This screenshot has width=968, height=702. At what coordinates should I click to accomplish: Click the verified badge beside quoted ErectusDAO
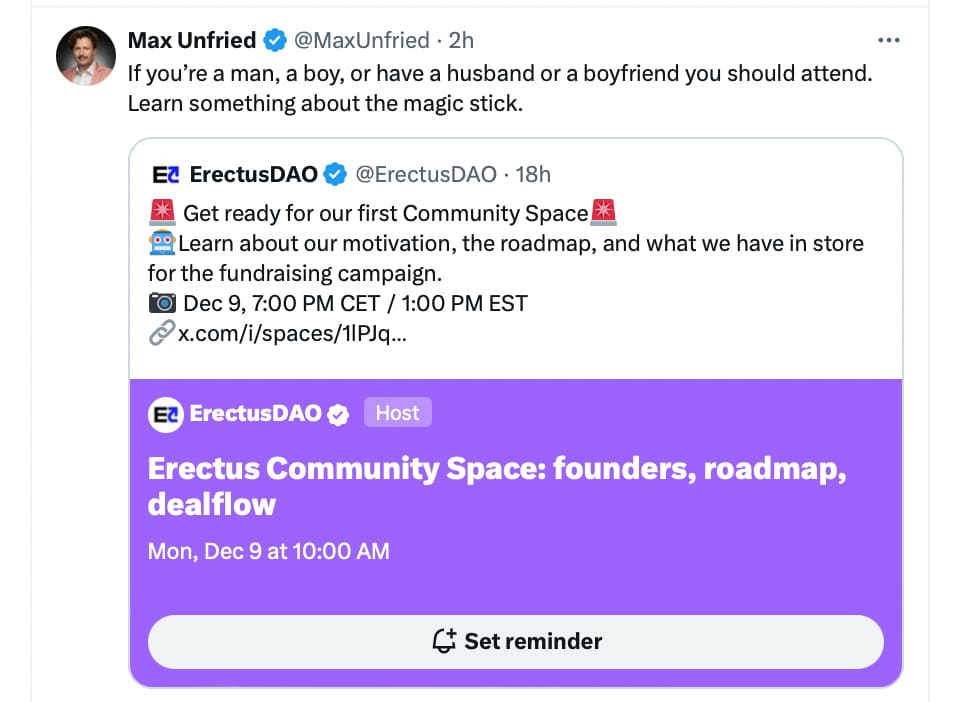coord(335,175)
